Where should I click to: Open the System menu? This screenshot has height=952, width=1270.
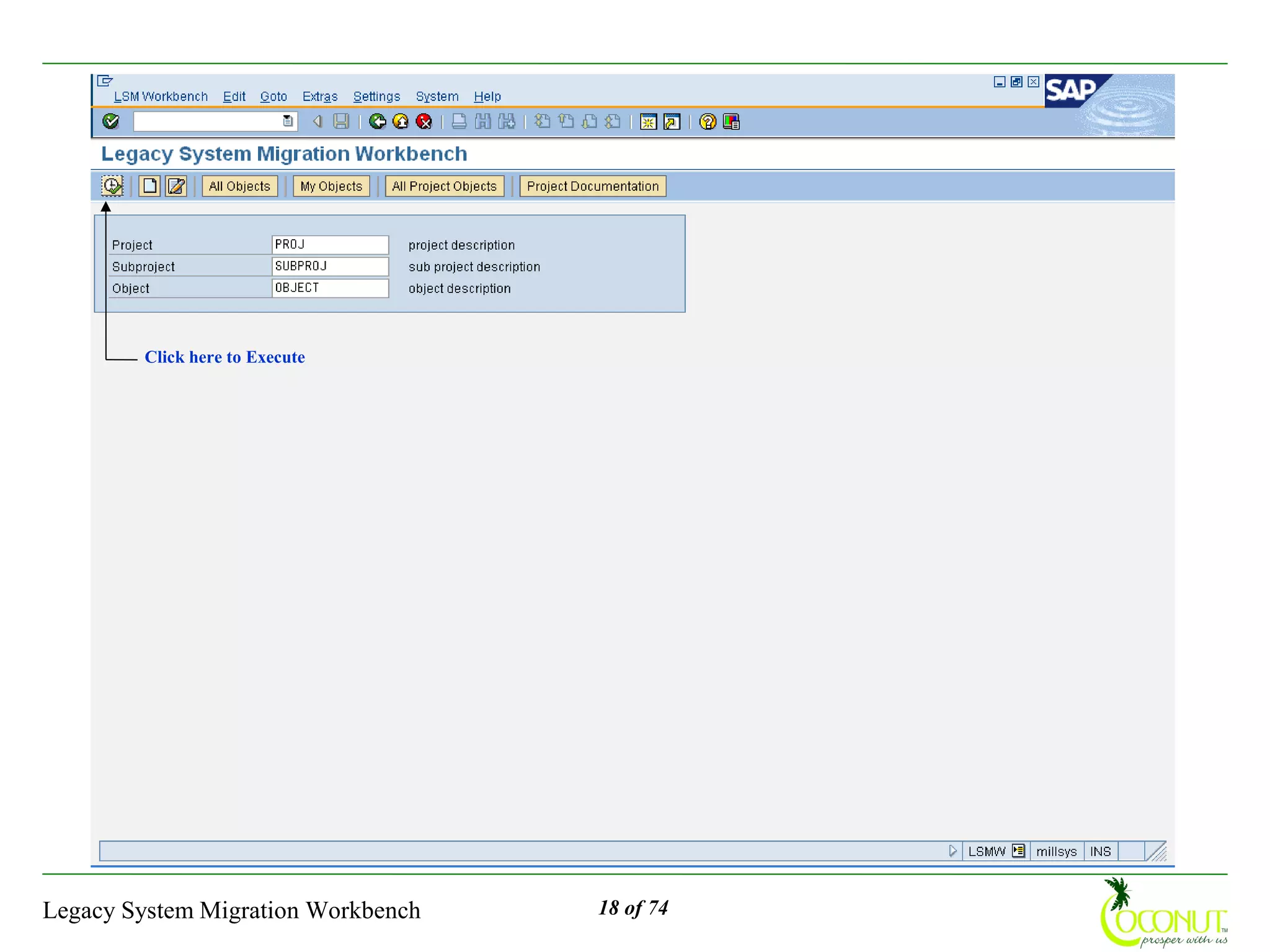(437, 97)
